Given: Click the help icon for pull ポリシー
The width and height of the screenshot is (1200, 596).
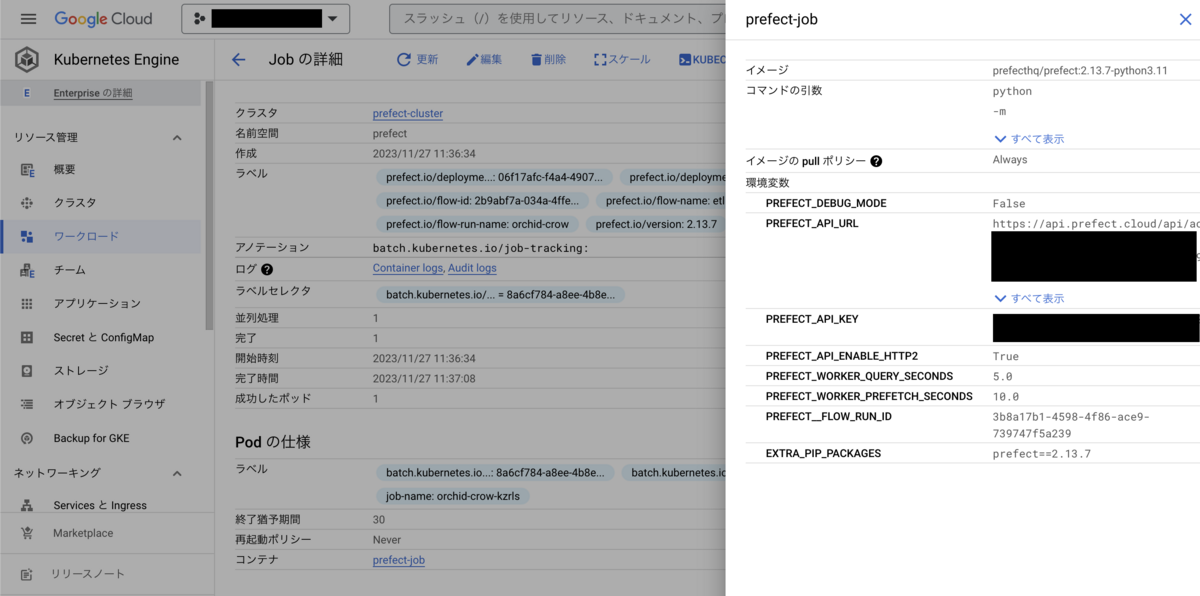Looking at the screenshot, I should coord(876,161).
